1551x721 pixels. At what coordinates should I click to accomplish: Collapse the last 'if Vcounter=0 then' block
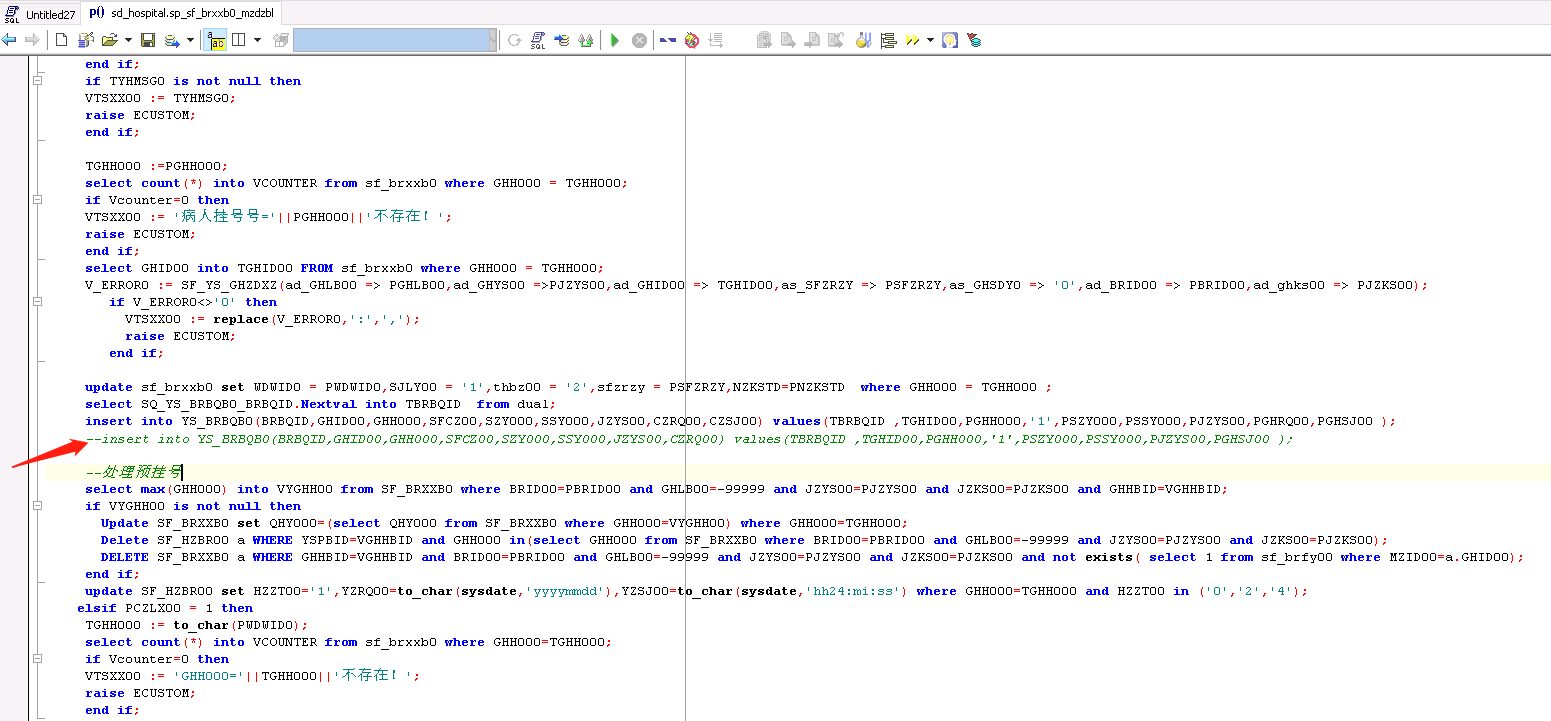(x=38, y=659)
